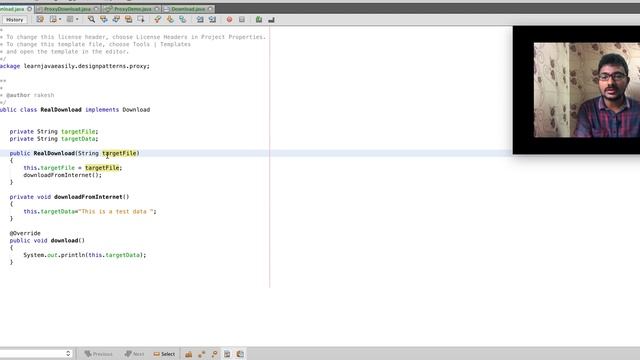The image size is (640, 360).
Task: Toggle Wrap Around icon in find bar
Action: (240, 354)
